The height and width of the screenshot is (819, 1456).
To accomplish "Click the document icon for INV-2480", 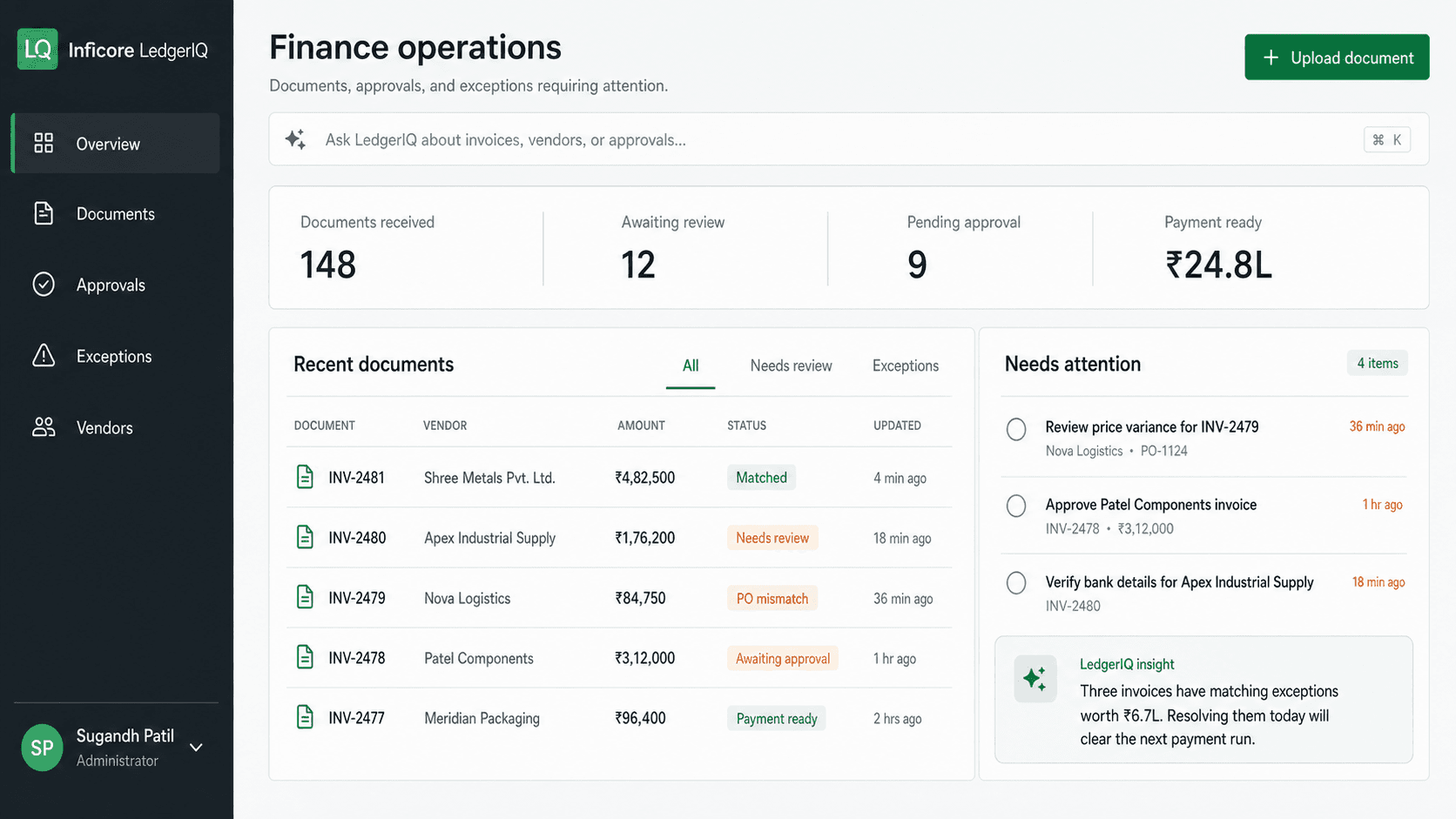I will [305, 537].
